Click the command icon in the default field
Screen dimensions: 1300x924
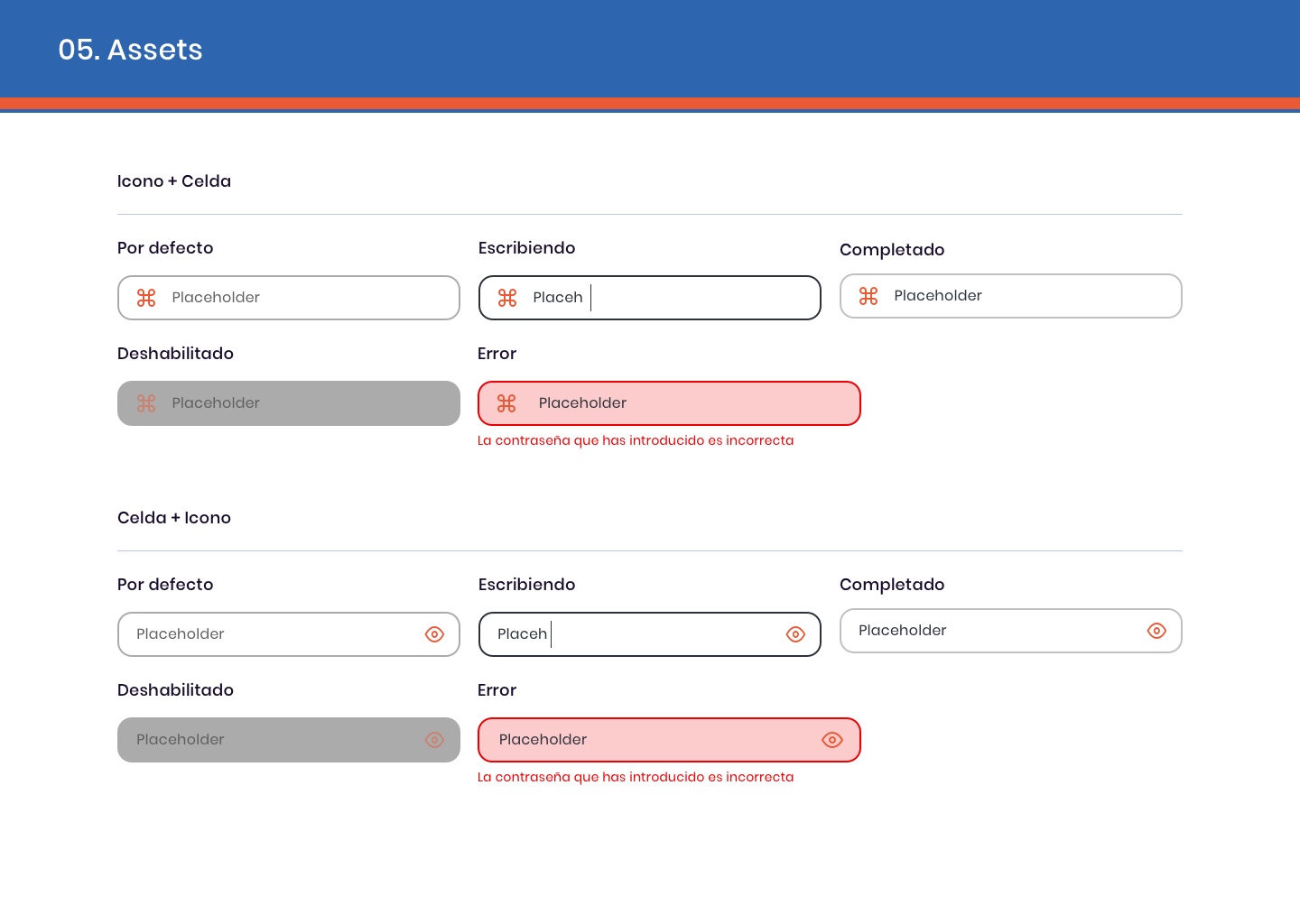tap(146, 298)
